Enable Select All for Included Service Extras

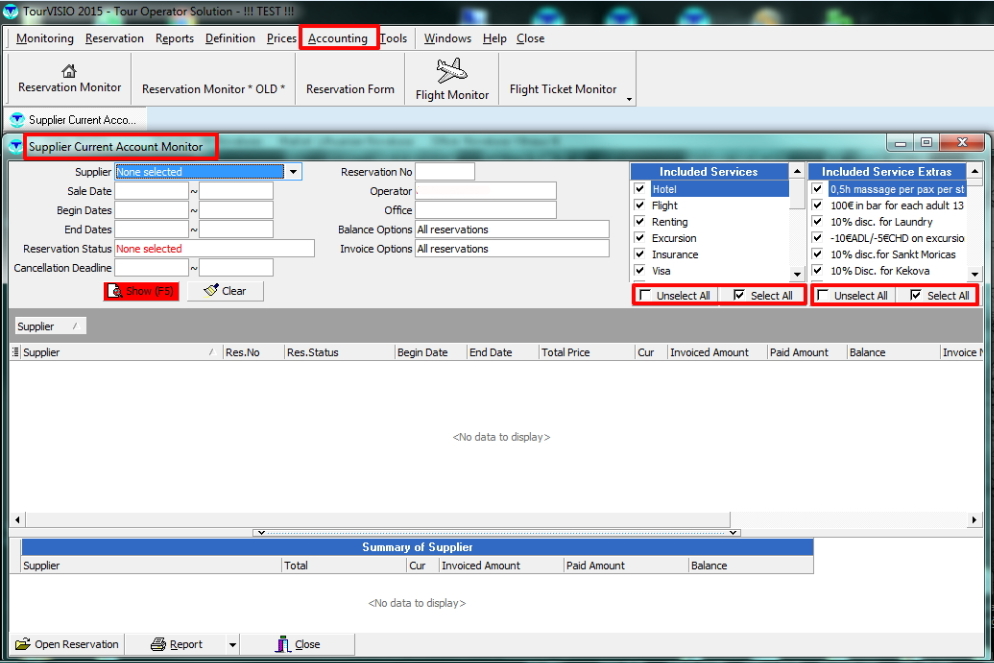coord(916,296)
